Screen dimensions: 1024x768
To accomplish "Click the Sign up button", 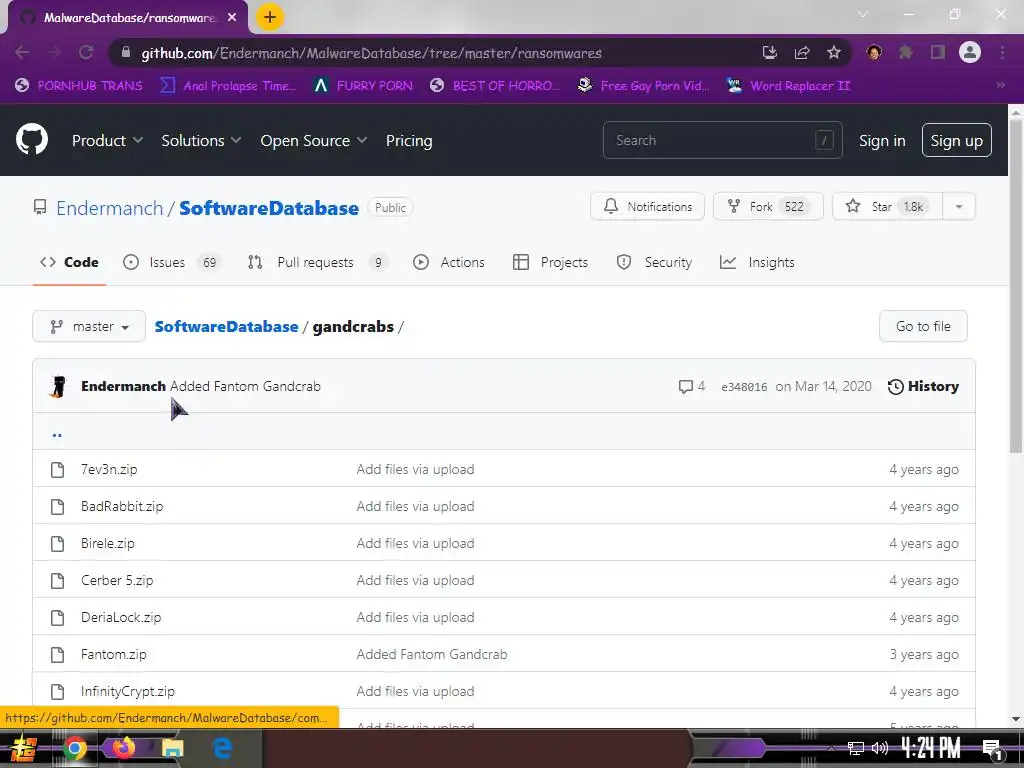I will pos(956,140).
